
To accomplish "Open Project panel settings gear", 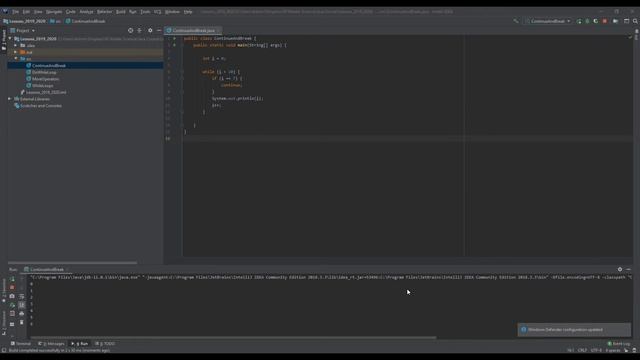I will [x=150, y=30].
